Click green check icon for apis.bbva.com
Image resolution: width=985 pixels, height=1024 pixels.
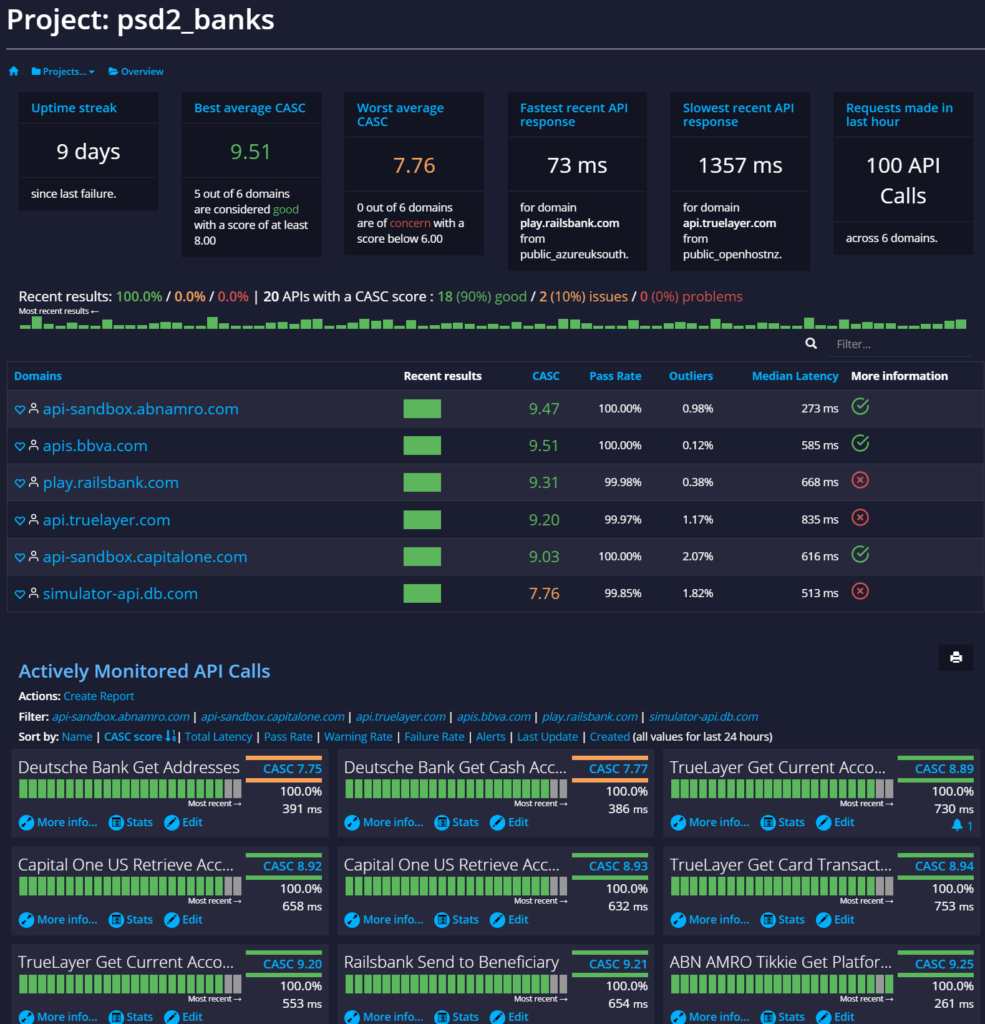point(860,443)
